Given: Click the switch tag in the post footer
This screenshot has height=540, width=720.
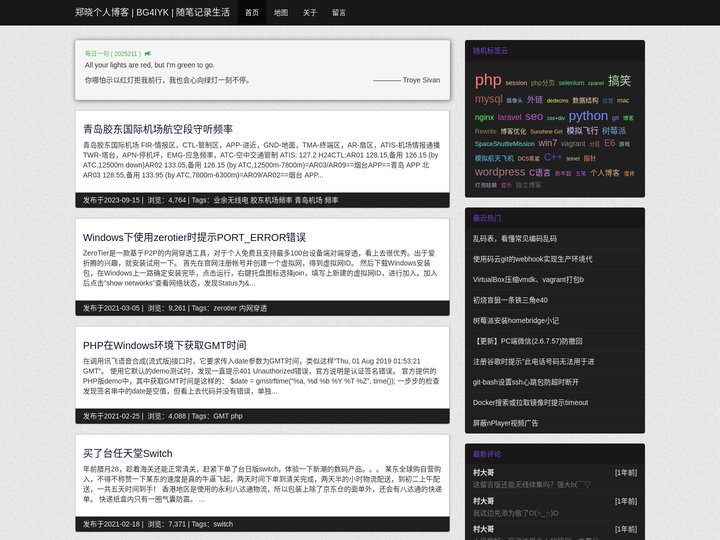Looking at the screenshot, I should (223, 524).
